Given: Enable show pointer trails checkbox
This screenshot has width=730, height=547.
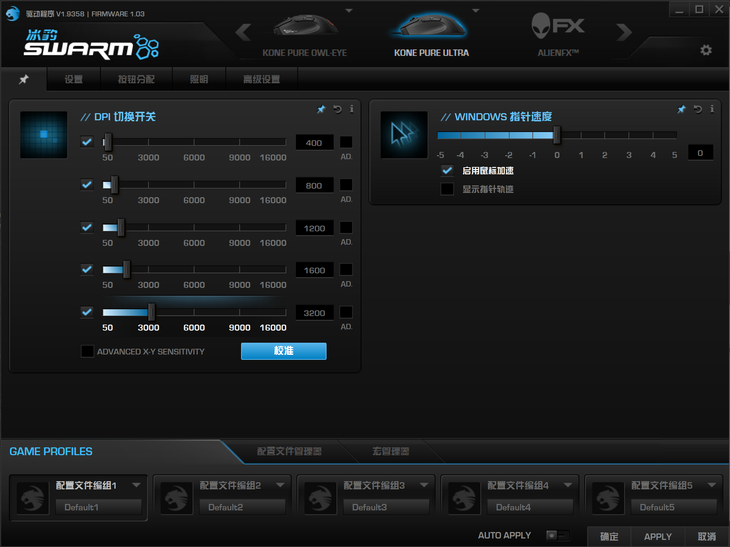Looking at the screenshot, I should pos(447,189).
